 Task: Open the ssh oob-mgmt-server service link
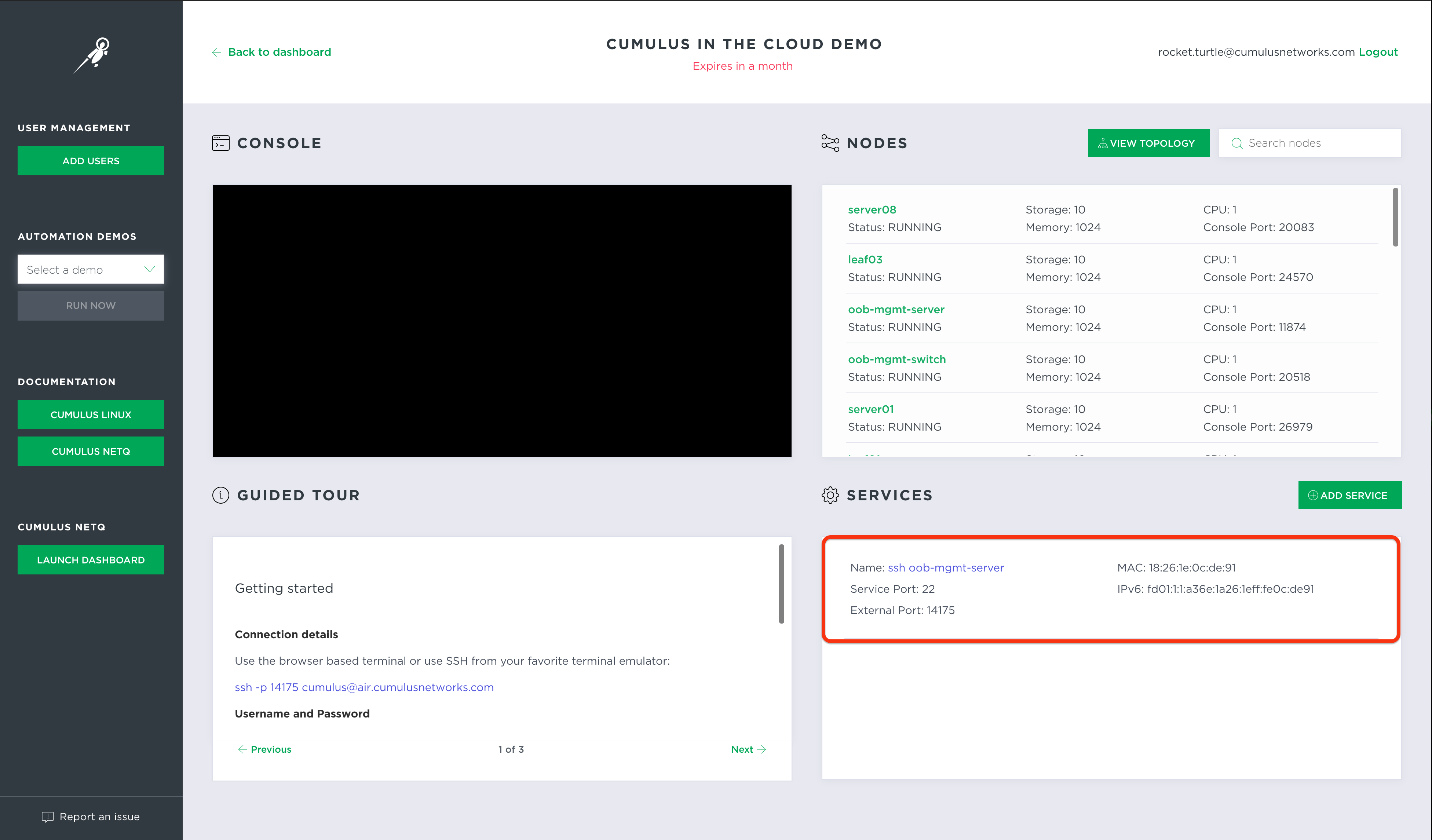946,567
